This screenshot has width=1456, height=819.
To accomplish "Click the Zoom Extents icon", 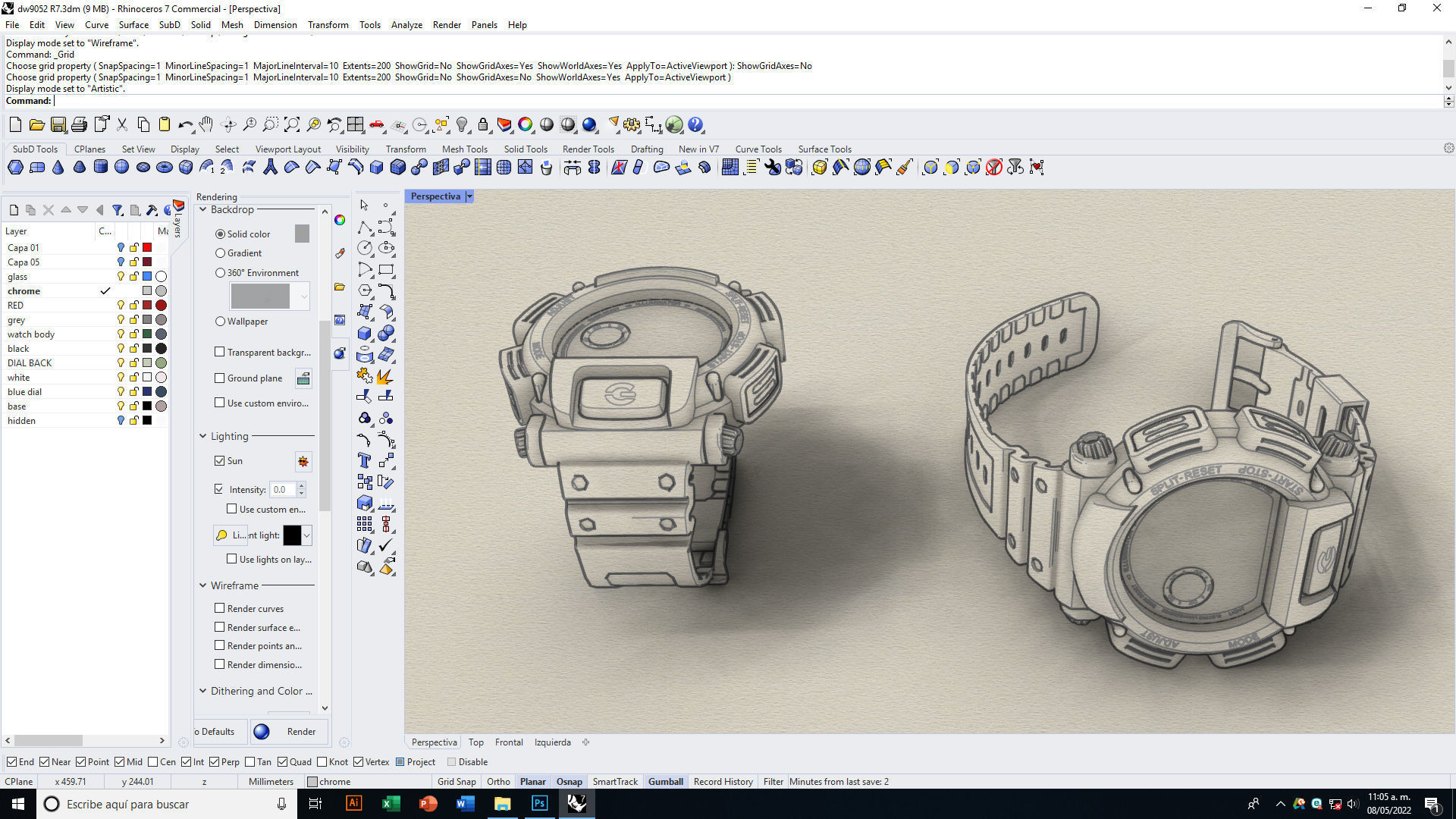I will (x=292, y=125).
